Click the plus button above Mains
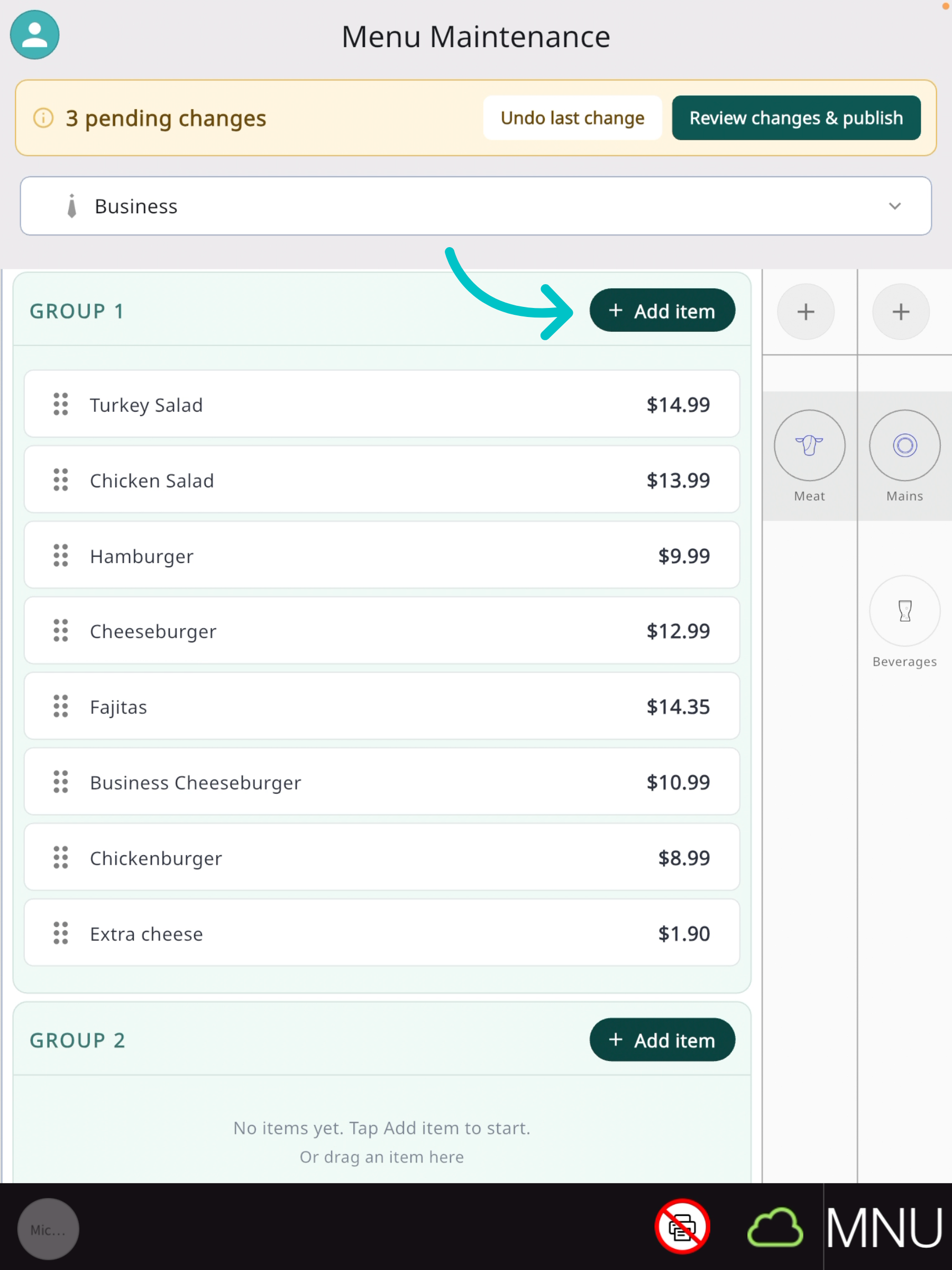952x1270 pixels. (x=901, y=312)
